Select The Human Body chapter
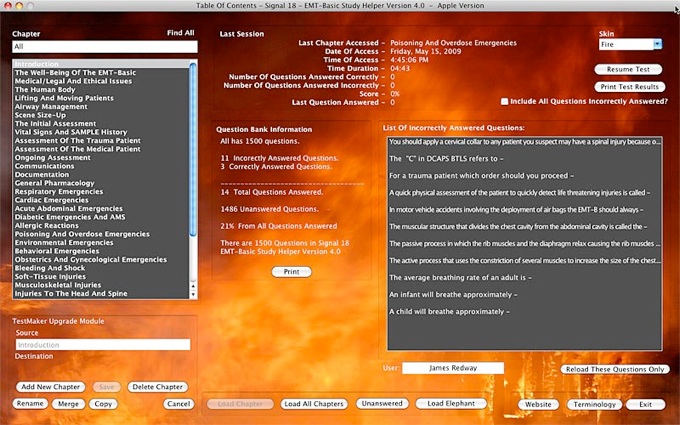This screenshot has width=680, height=425. [x=101, y=90]
